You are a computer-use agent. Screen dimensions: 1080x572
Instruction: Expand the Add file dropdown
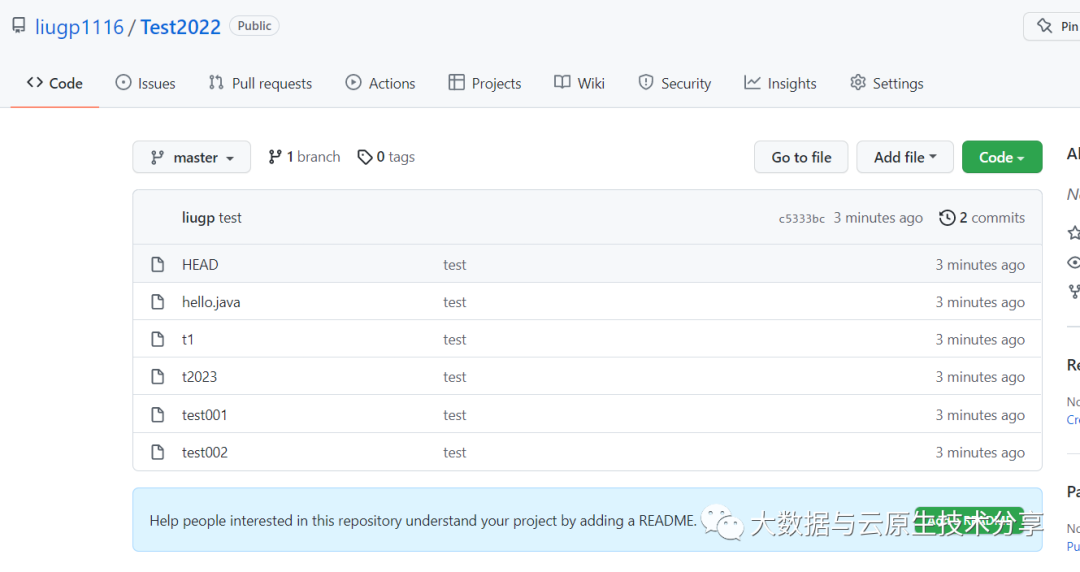905,157
